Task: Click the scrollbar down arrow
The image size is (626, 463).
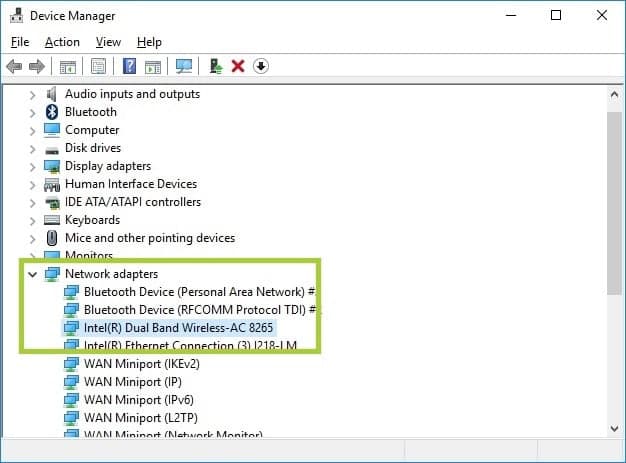Action: tap(614, 429)
